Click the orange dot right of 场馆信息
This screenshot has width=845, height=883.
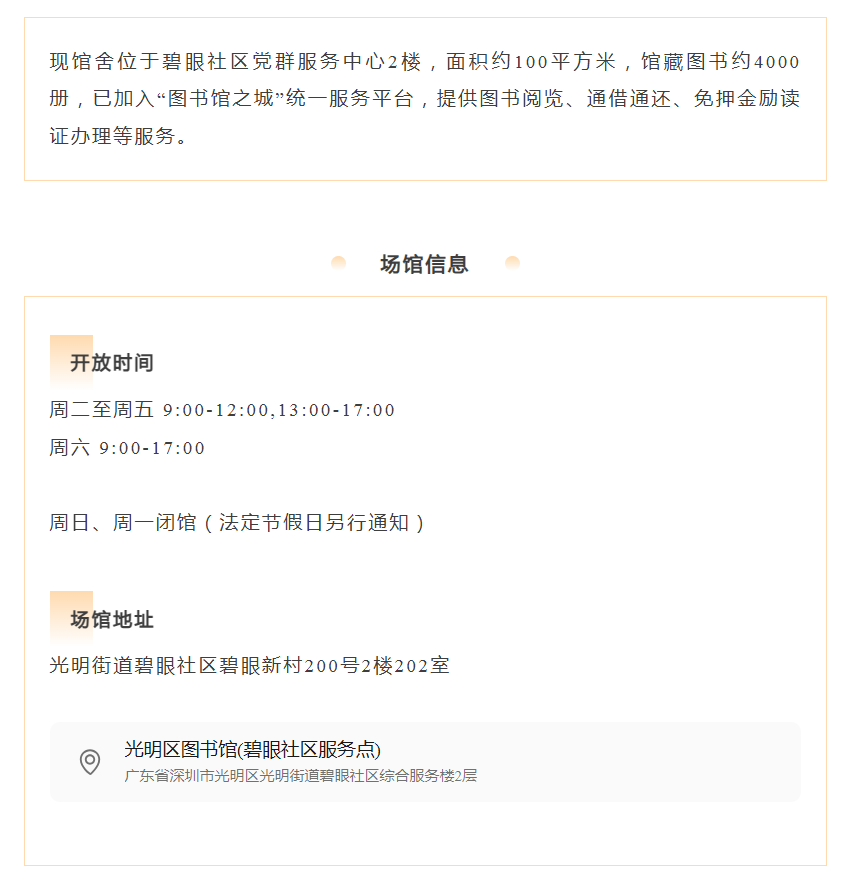click(x=512, y=263)
